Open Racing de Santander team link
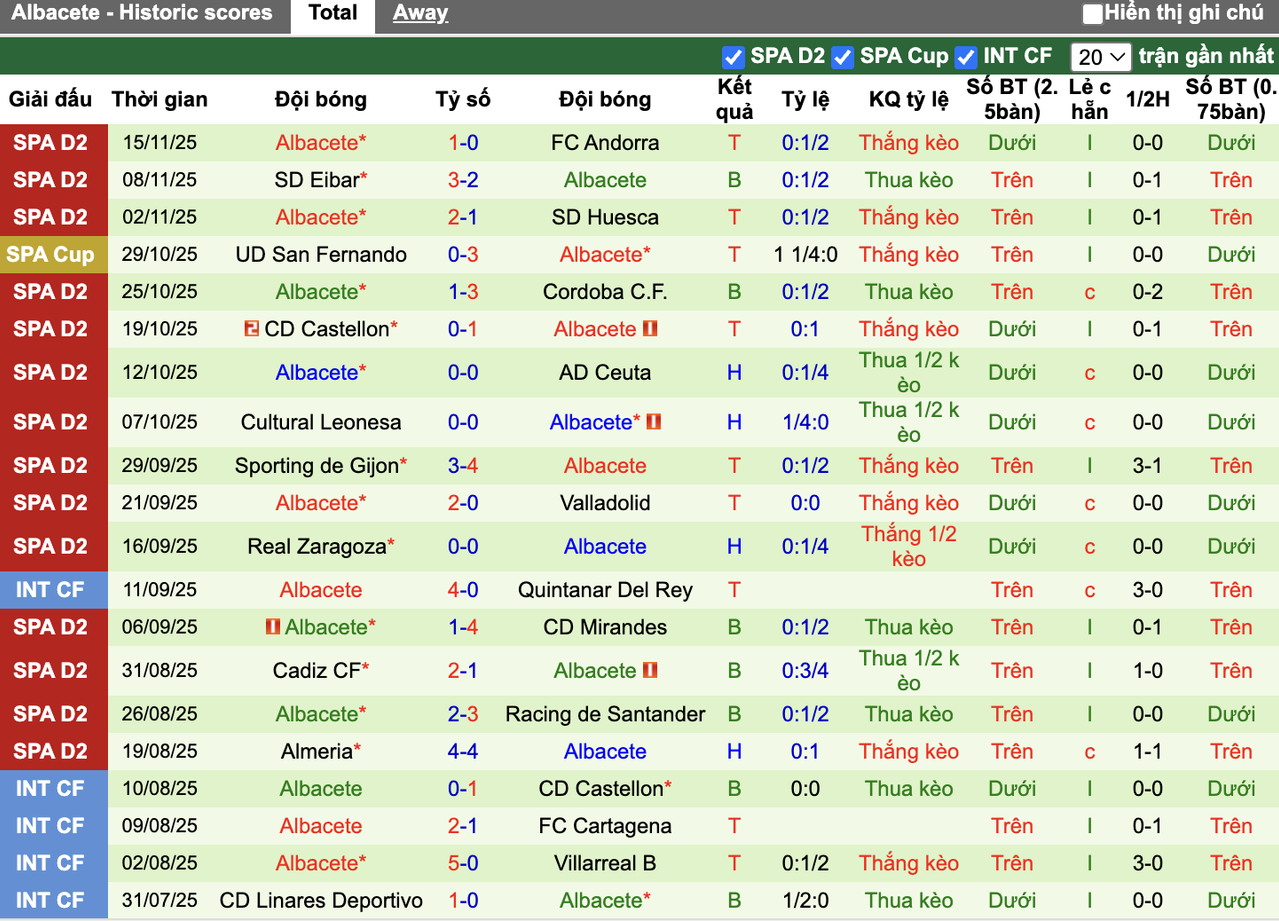 point(605,714)
